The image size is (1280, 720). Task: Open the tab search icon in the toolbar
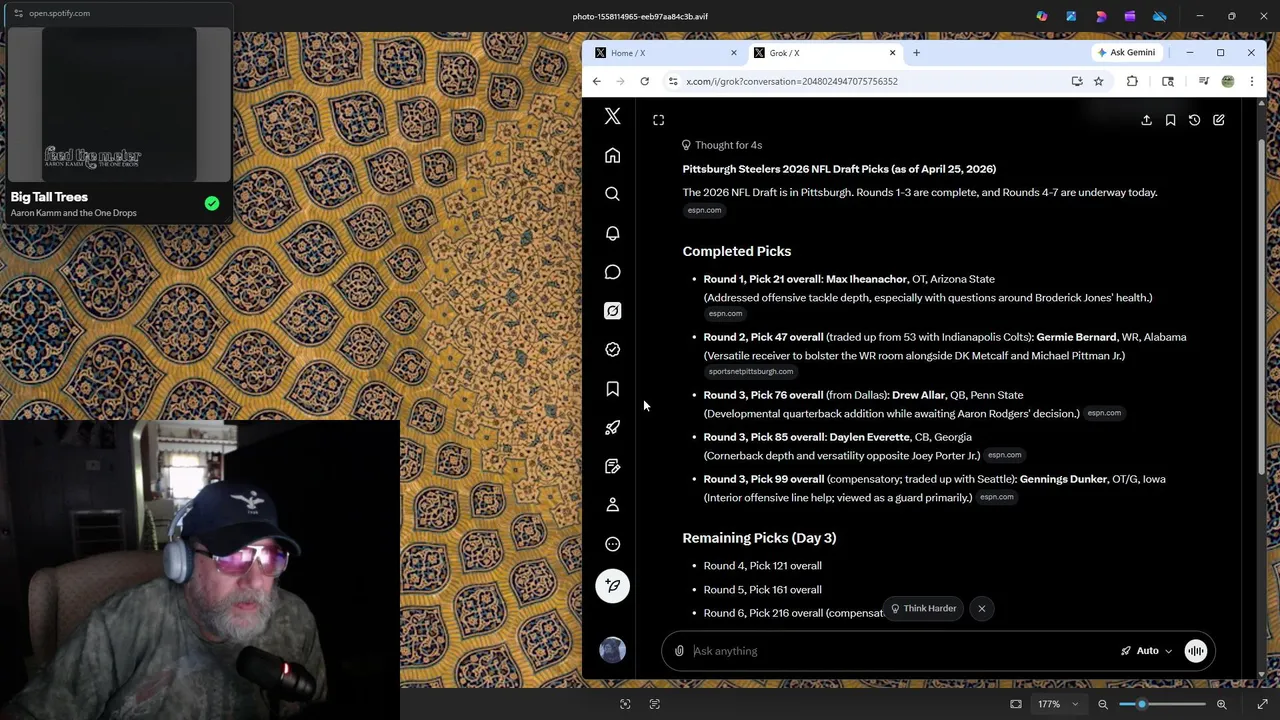(x=1167, y=81)
